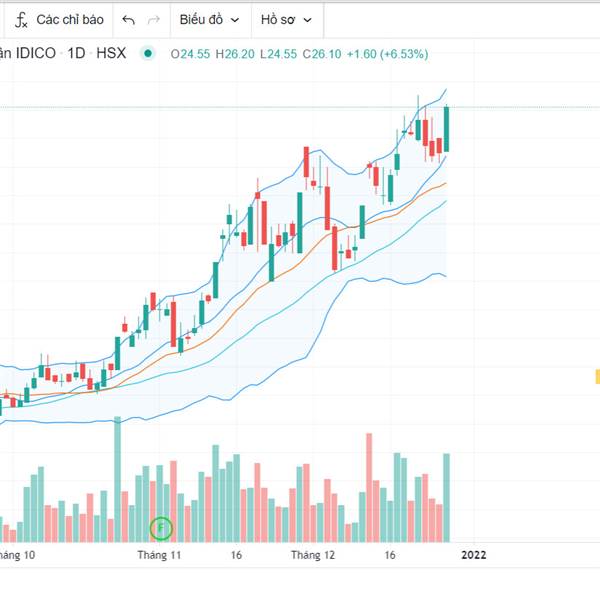The width and height of the screenshot is (600, 600).
Task: Click the tallest volume bar
Action: tap(117, 479)
